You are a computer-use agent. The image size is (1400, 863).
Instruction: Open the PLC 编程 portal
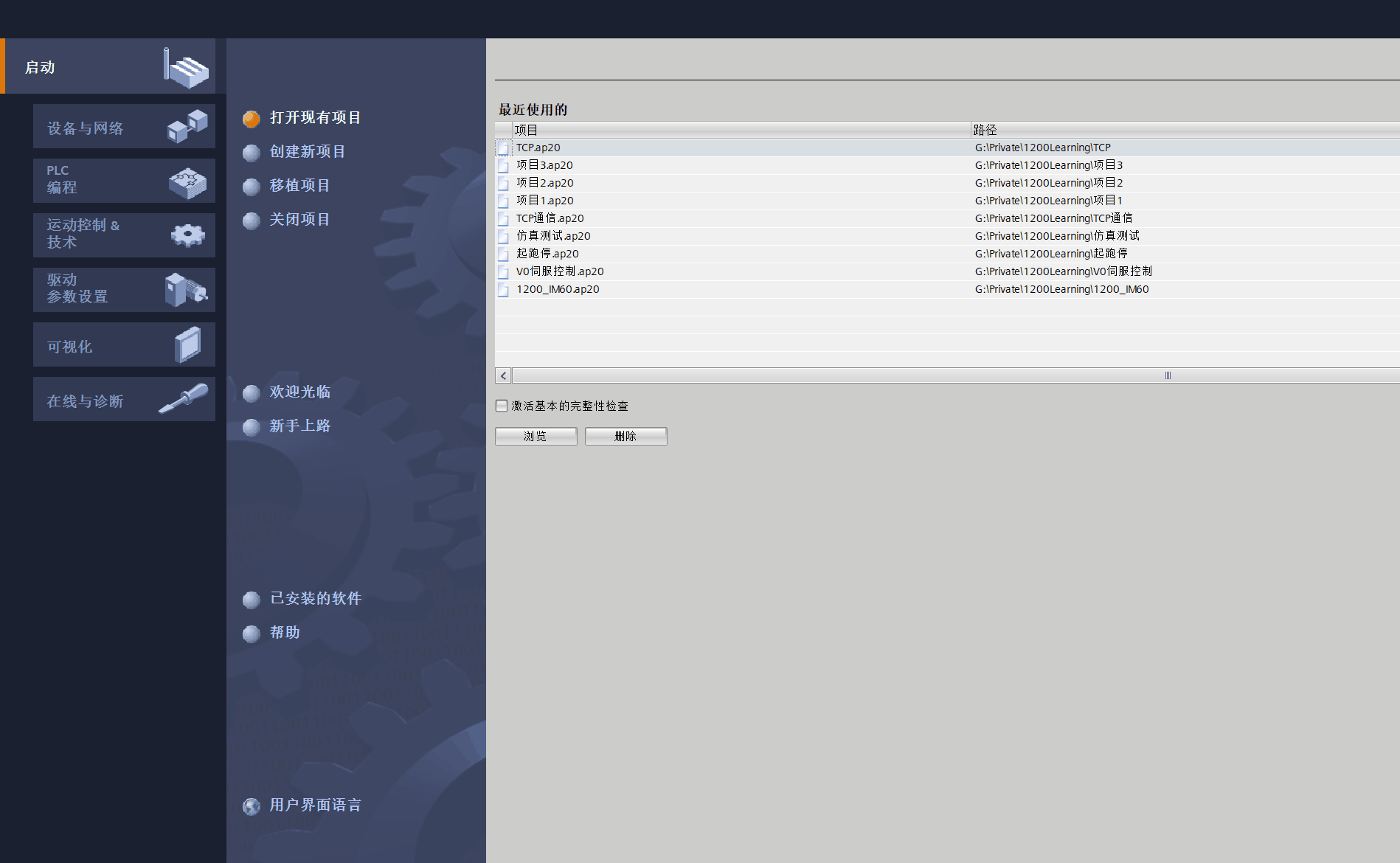124,181
